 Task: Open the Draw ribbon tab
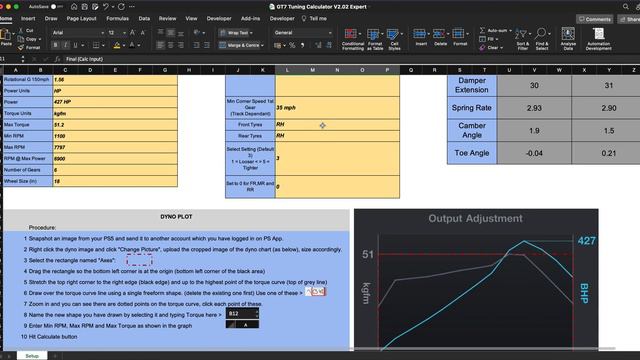pos(51,19)
